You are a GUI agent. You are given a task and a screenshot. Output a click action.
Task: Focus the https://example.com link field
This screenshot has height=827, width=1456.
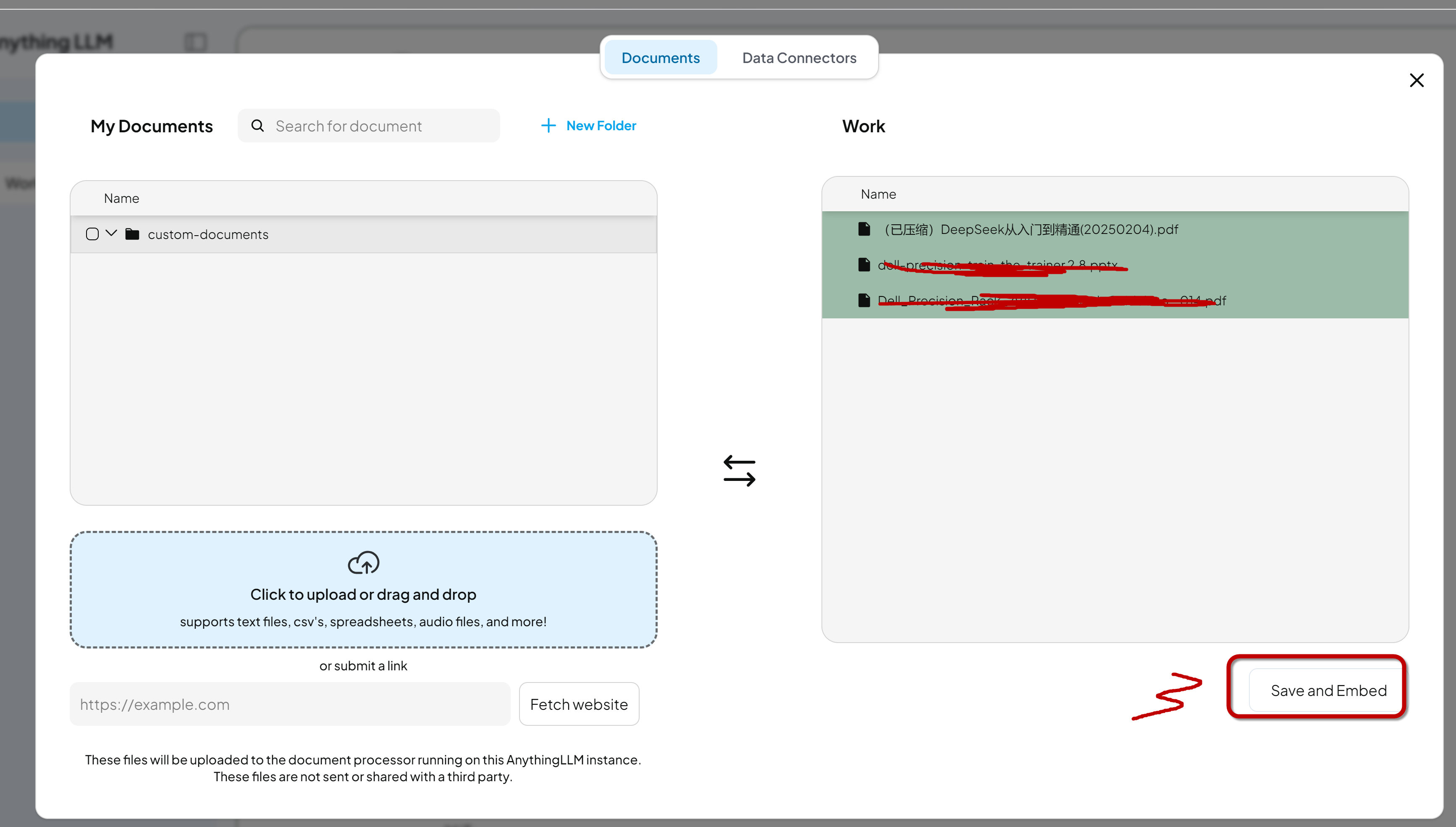[290, 704]
